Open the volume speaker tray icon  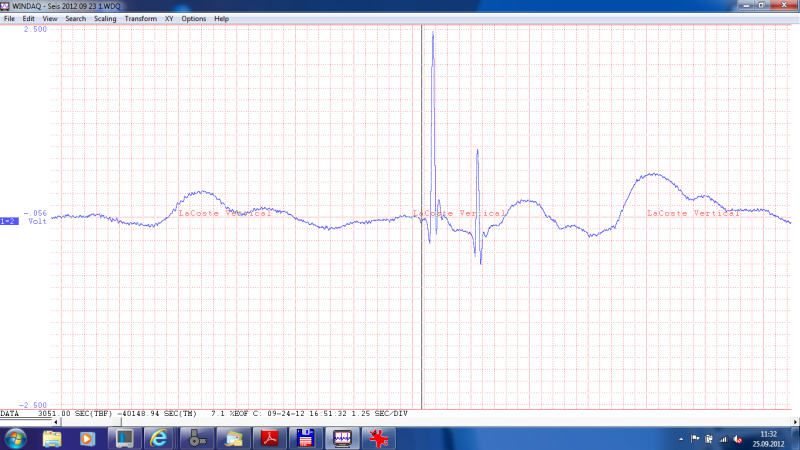(738, 439)
